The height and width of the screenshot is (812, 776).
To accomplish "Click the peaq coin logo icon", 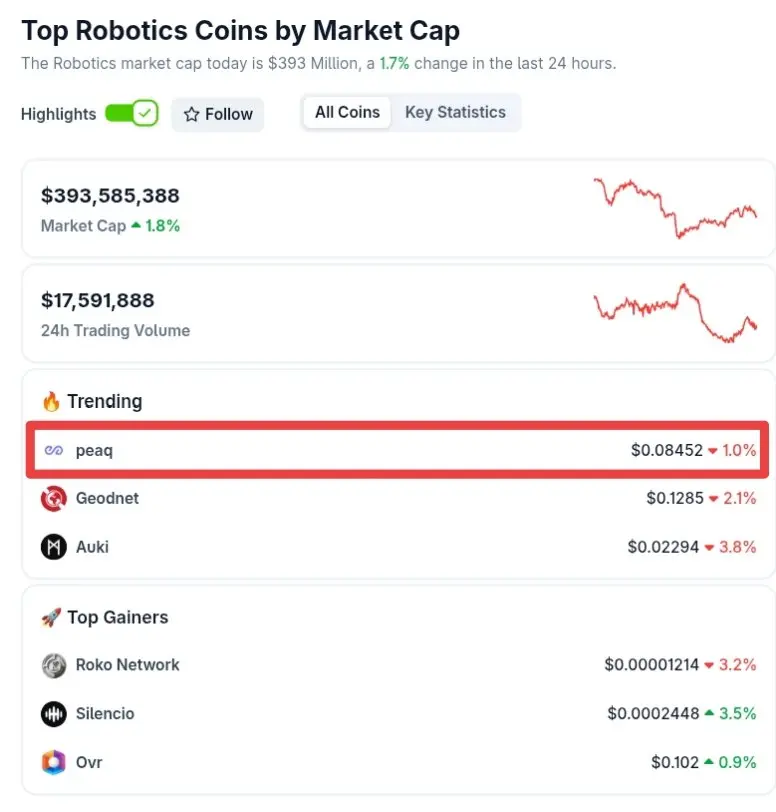I will (54, 450).
